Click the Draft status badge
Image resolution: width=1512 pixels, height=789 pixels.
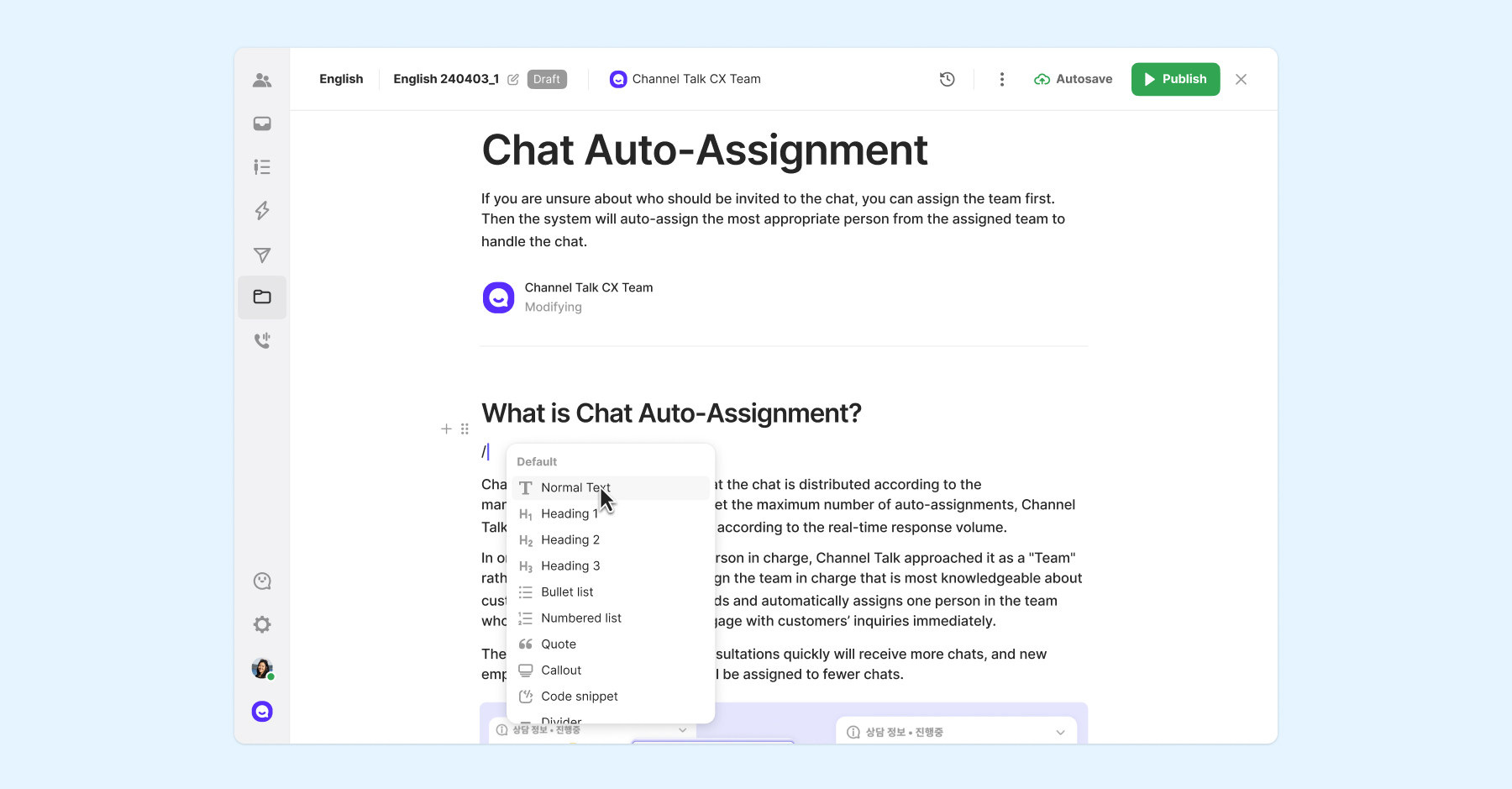pos(547,79)
